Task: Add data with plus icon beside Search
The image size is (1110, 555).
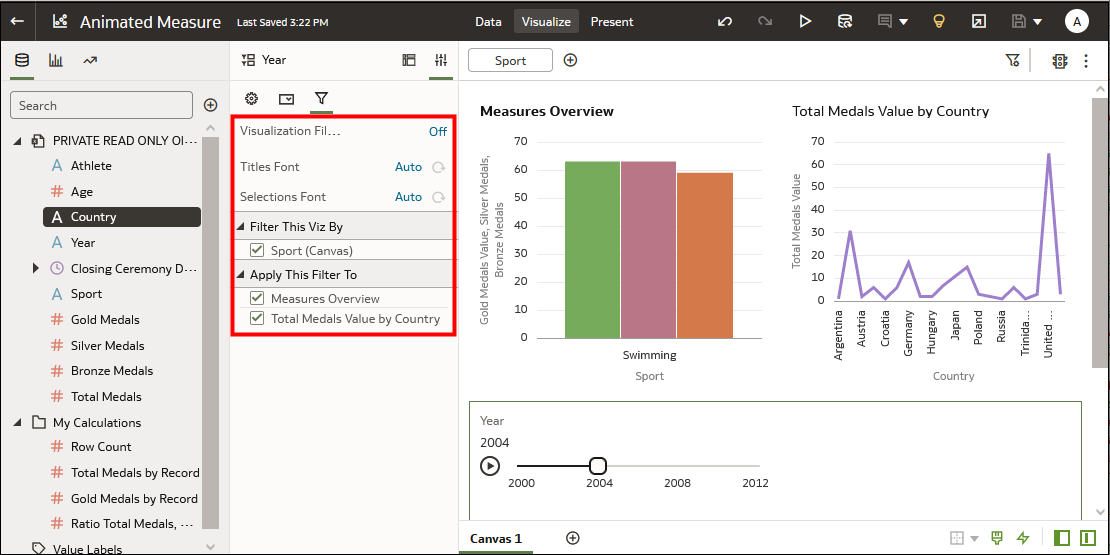Action: tap(210, 105)
